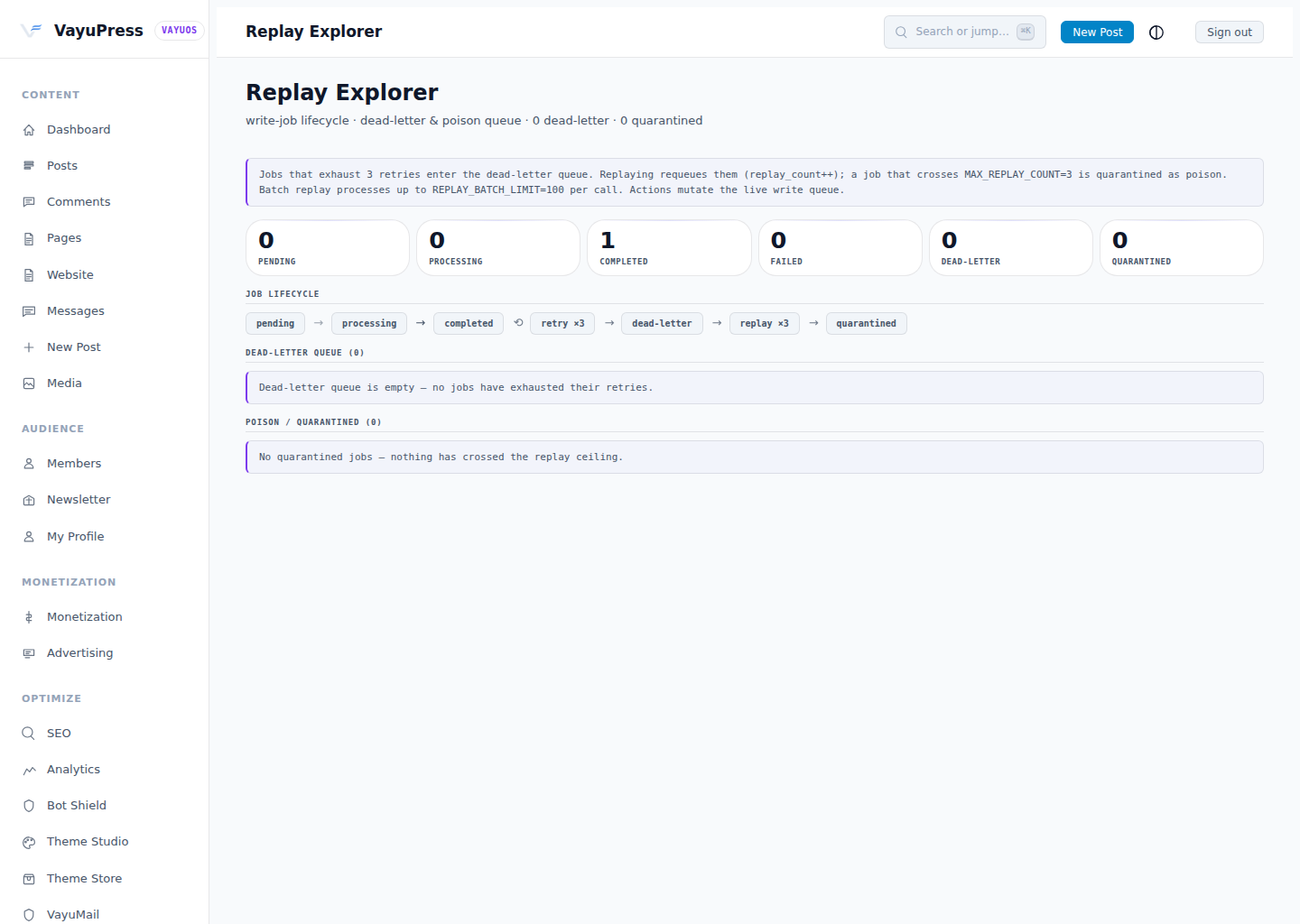Click the 'pending' lifecycle chip
The width and height of the screenshot is (1300, 924).
(275, 324)
